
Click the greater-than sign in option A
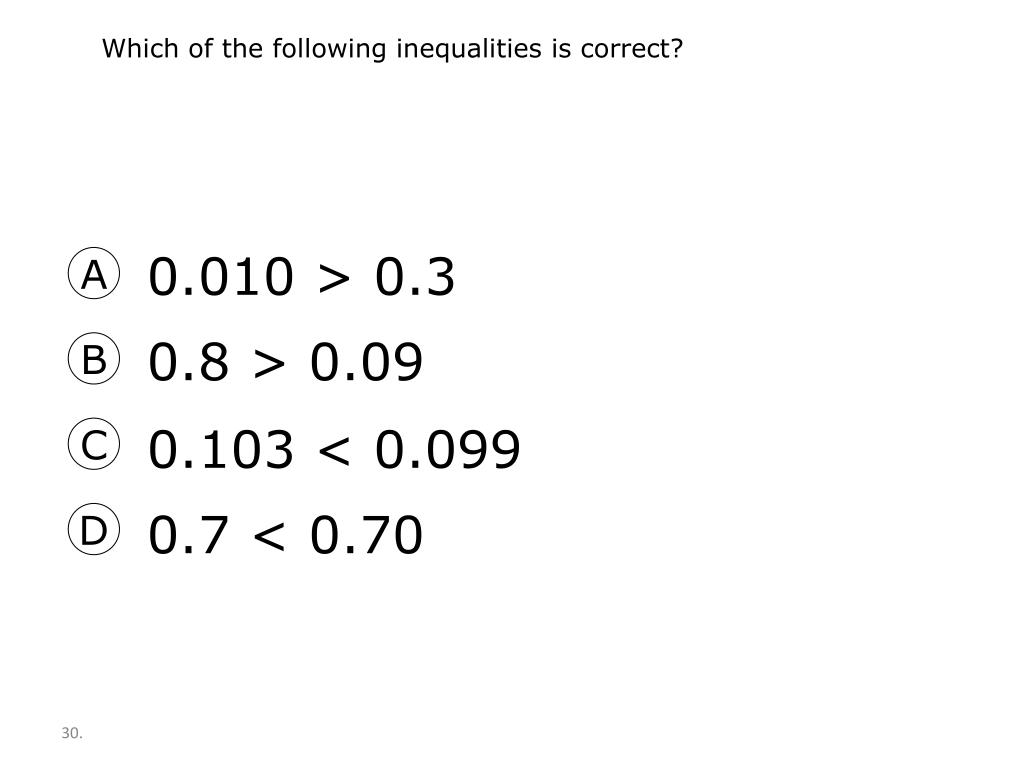[x=334, y=279]
